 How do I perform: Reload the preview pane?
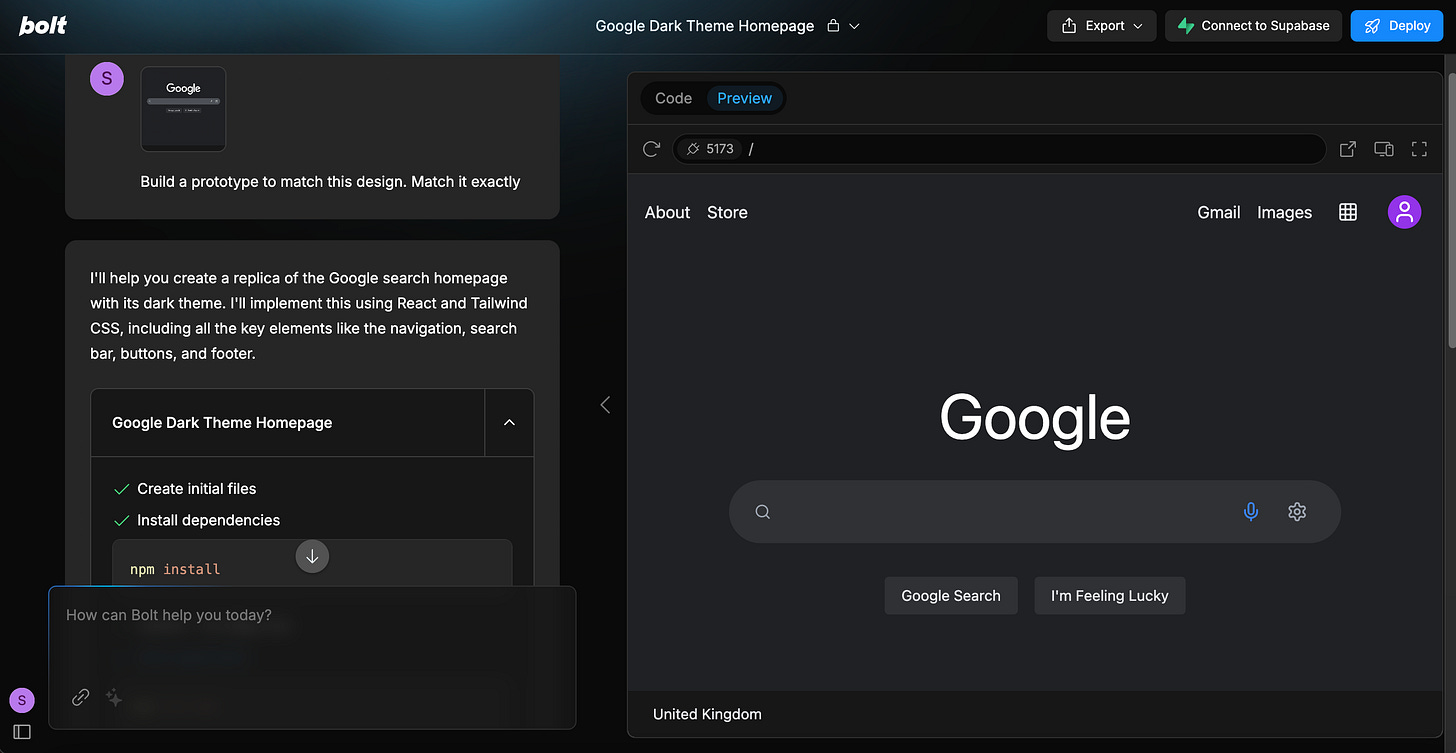(x=651, y=148)
